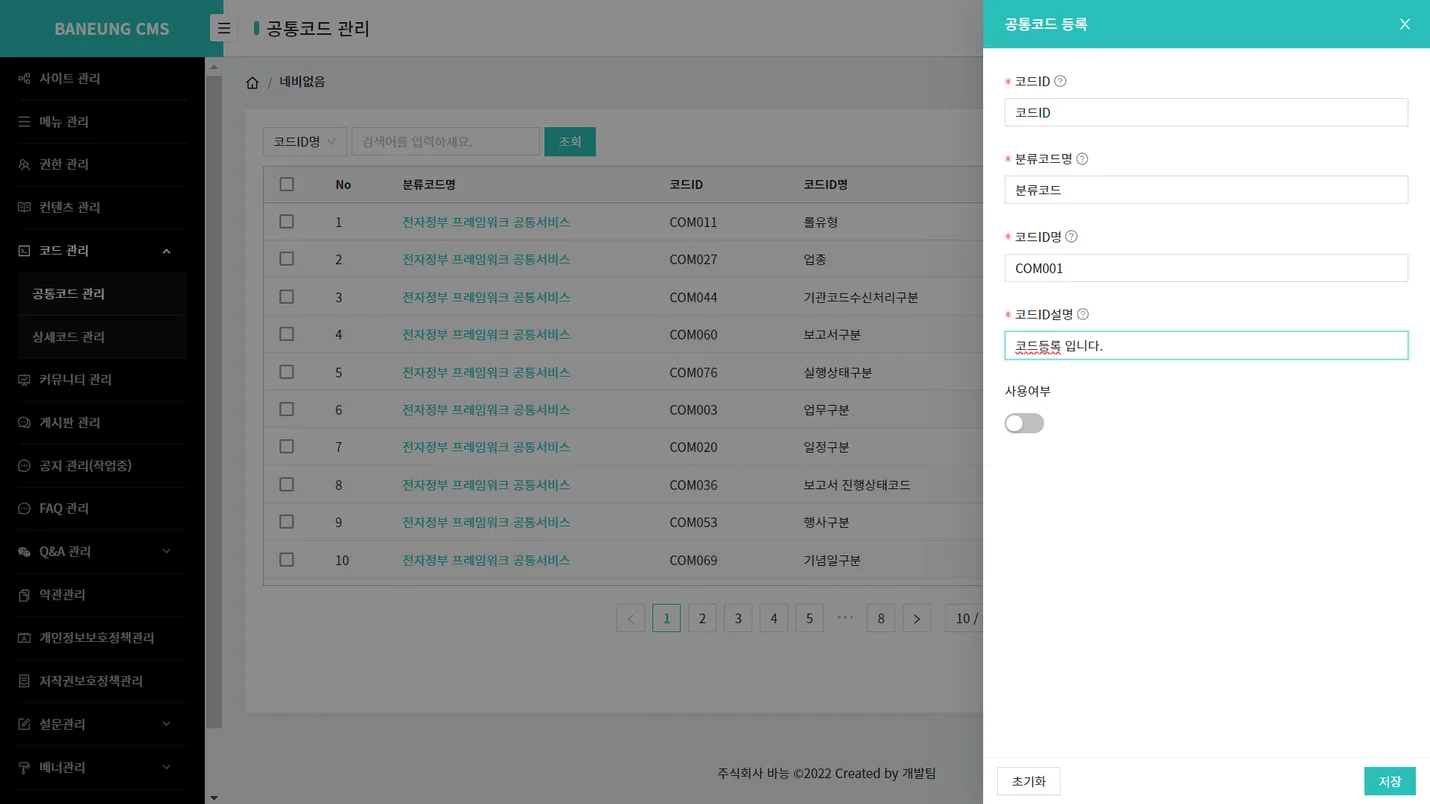Click the 개인정보보호정책관리 sidebar icon

pyautogui.click(x=24, y=637)
